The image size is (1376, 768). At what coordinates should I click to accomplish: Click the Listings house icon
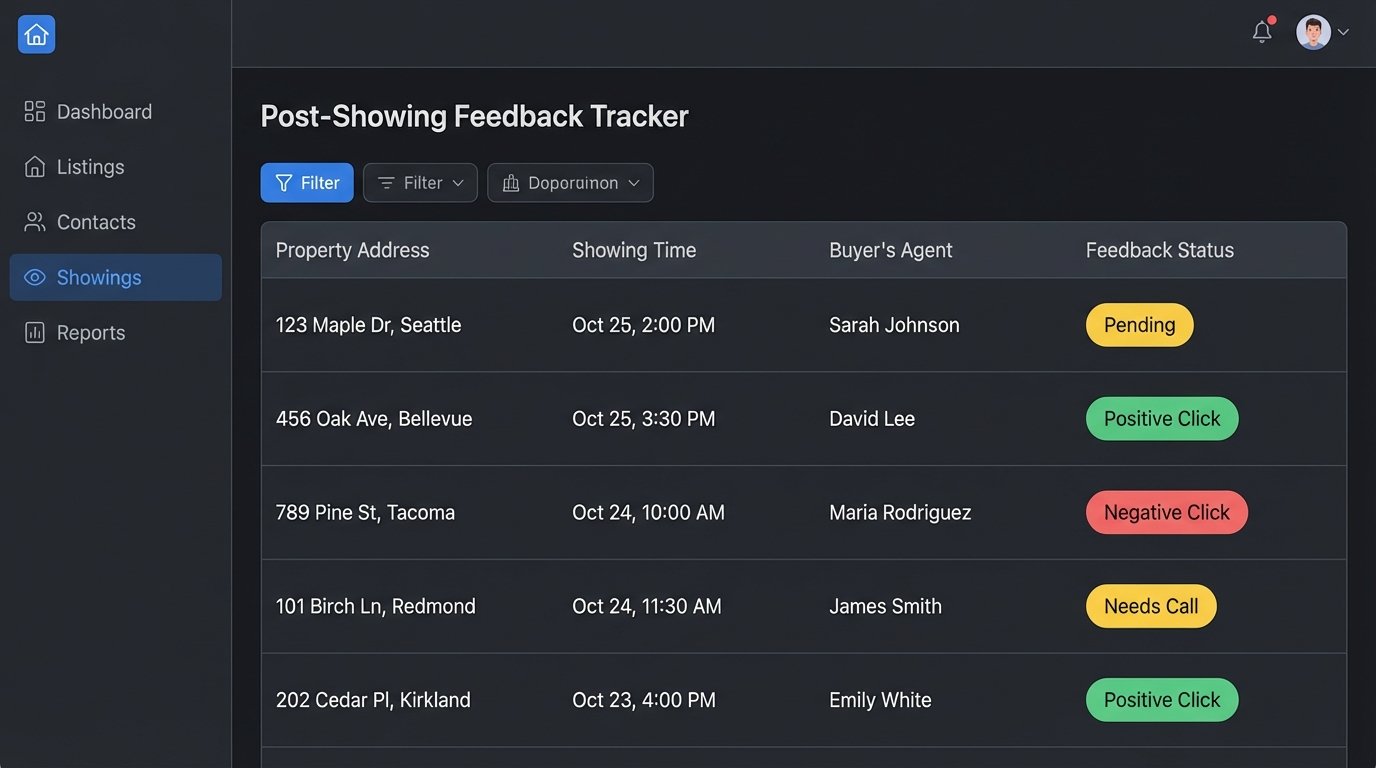click(35, 167)
